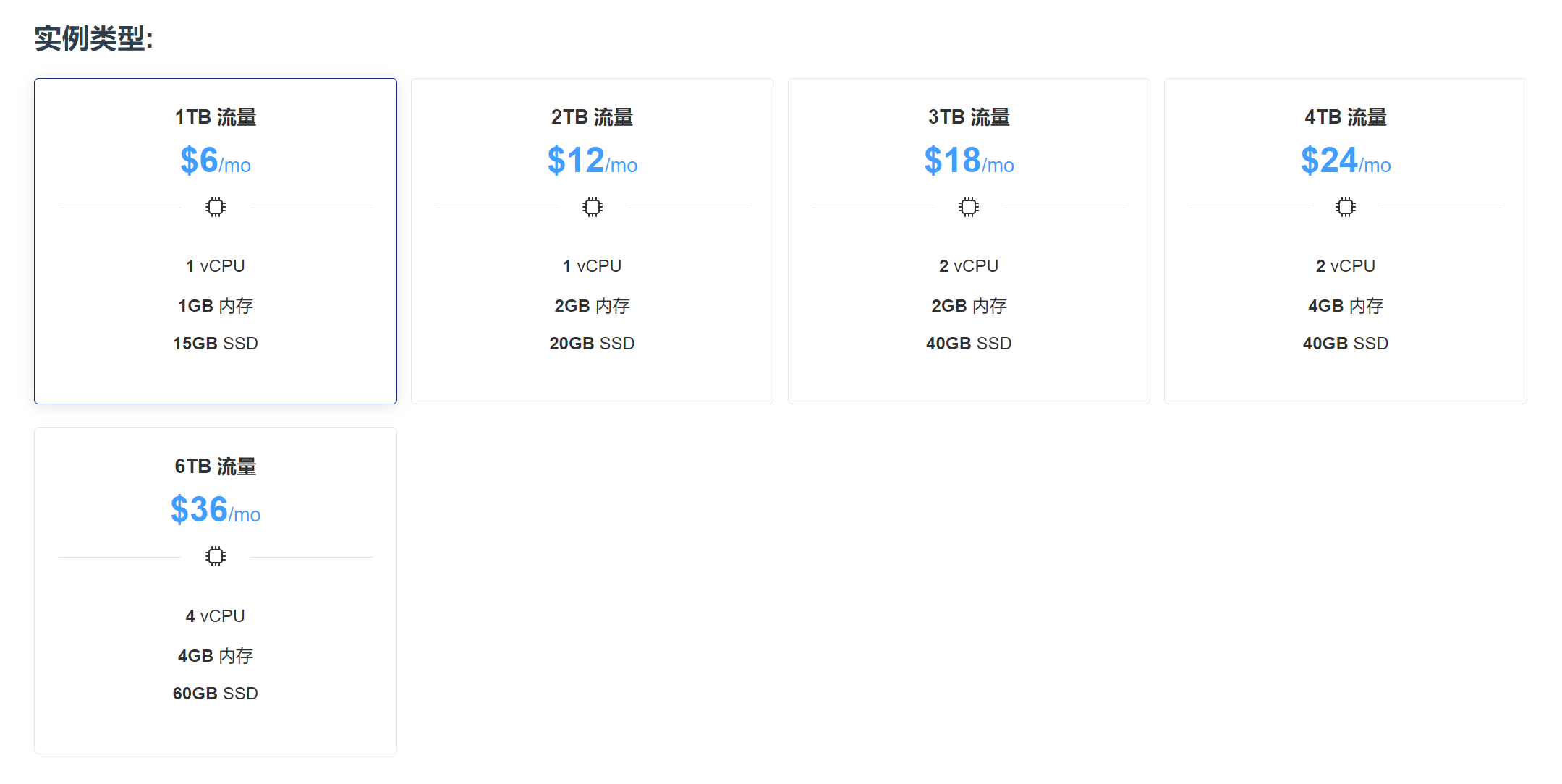
Task: Click the $18/mo price label
Action: coord(969,161)
